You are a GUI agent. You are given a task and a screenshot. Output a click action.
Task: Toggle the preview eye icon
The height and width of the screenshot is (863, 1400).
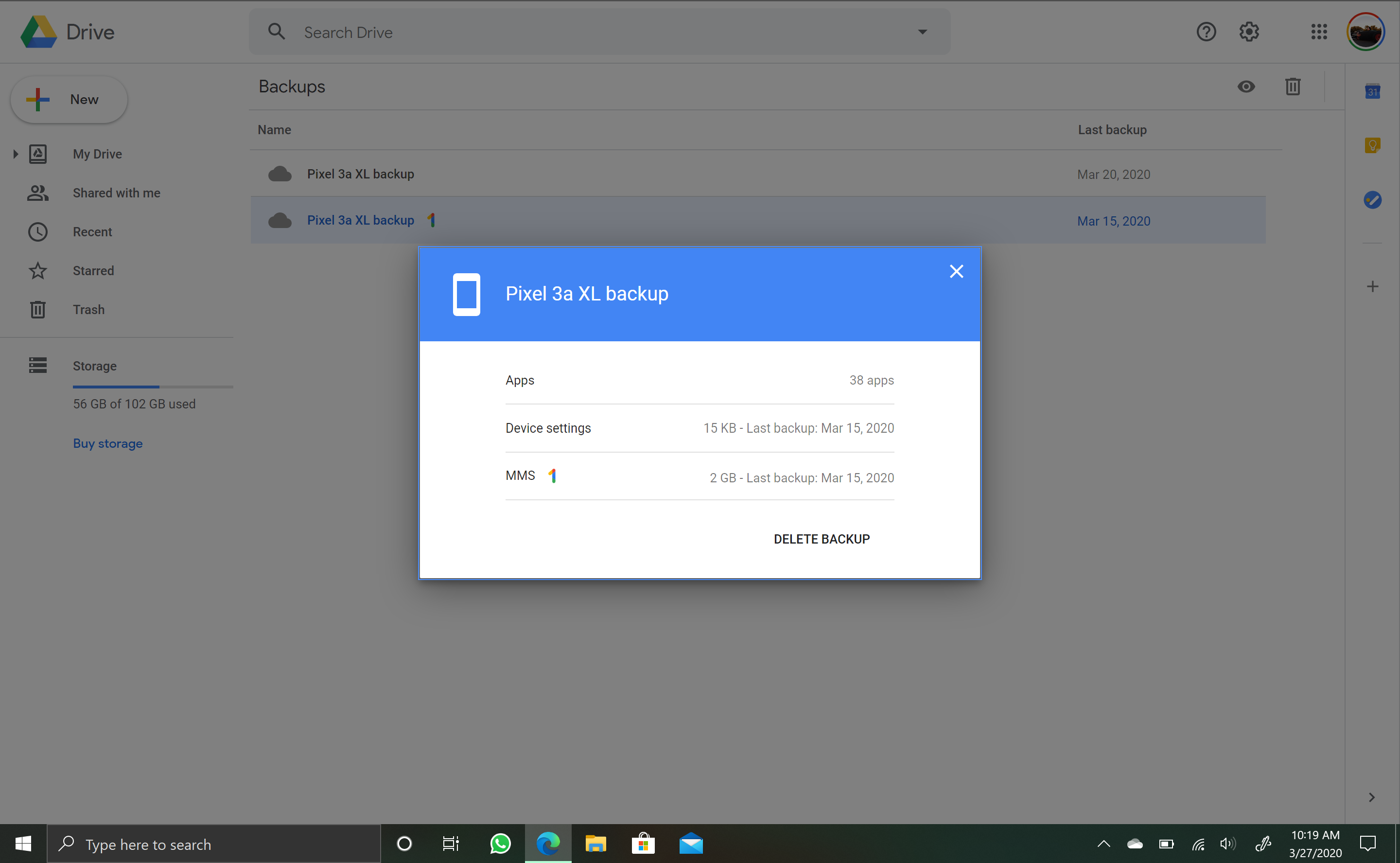click(x=1246, y=87)
